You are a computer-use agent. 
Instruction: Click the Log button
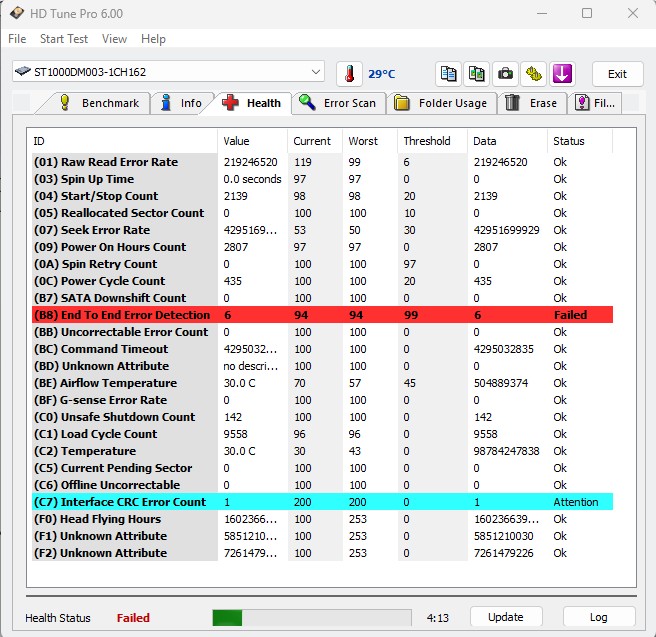coord(598,617)
